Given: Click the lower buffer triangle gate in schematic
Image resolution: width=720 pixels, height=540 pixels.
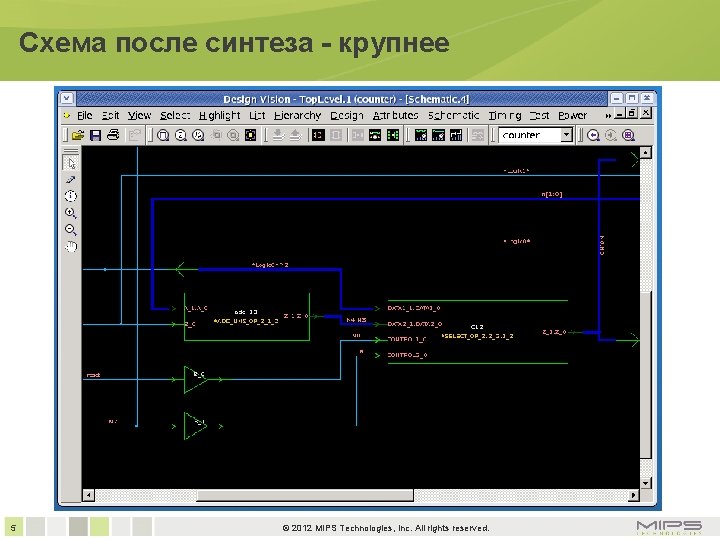Looking at the screenshot, I should 196,426.
